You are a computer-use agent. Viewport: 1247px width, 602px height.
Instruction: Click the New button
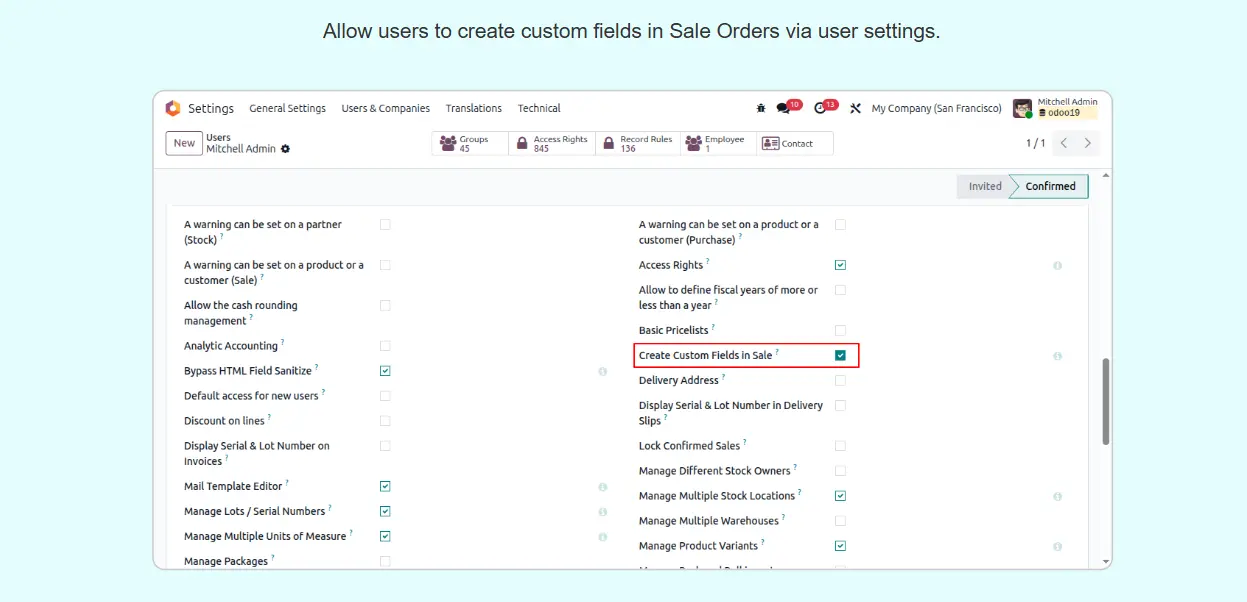pos(184,143)
